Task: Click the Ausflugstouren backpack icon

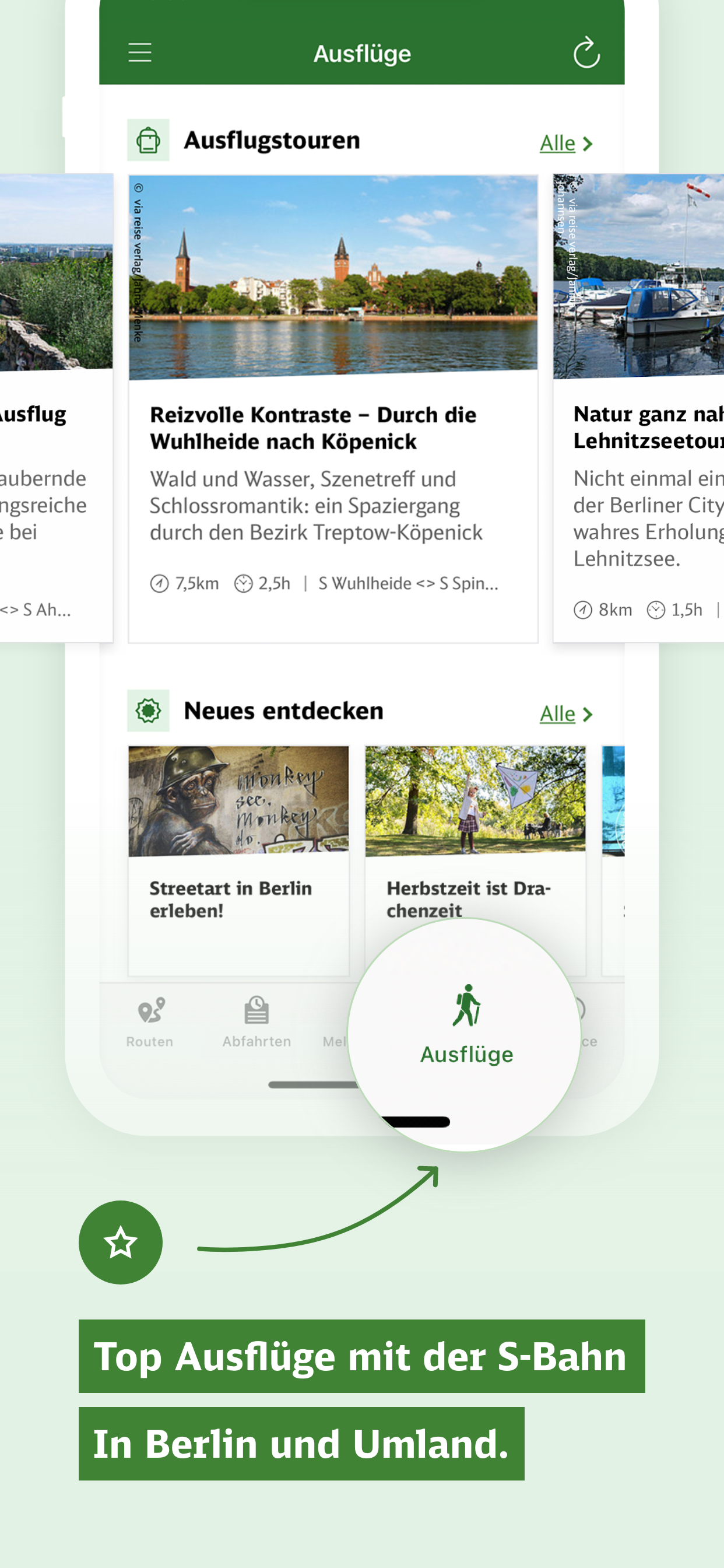Action: pos(148,140)
